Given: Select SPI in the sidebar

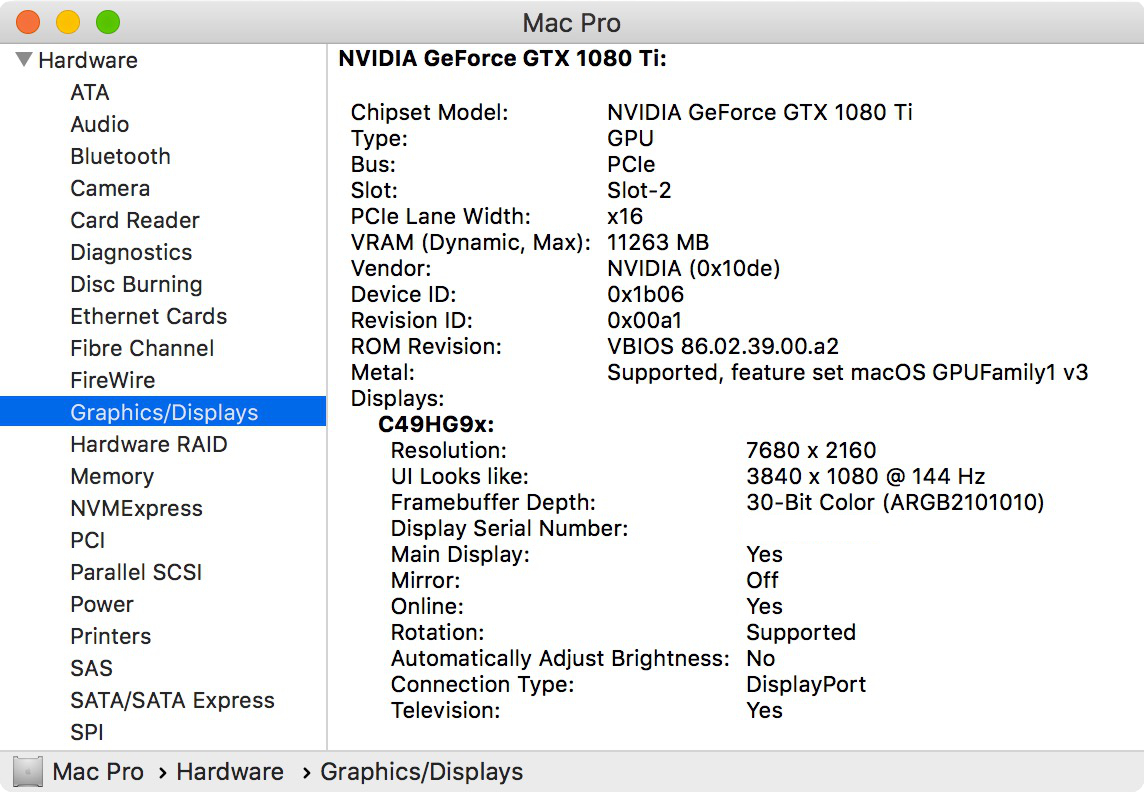Looking at the screenshot, I should coord(87,732).
